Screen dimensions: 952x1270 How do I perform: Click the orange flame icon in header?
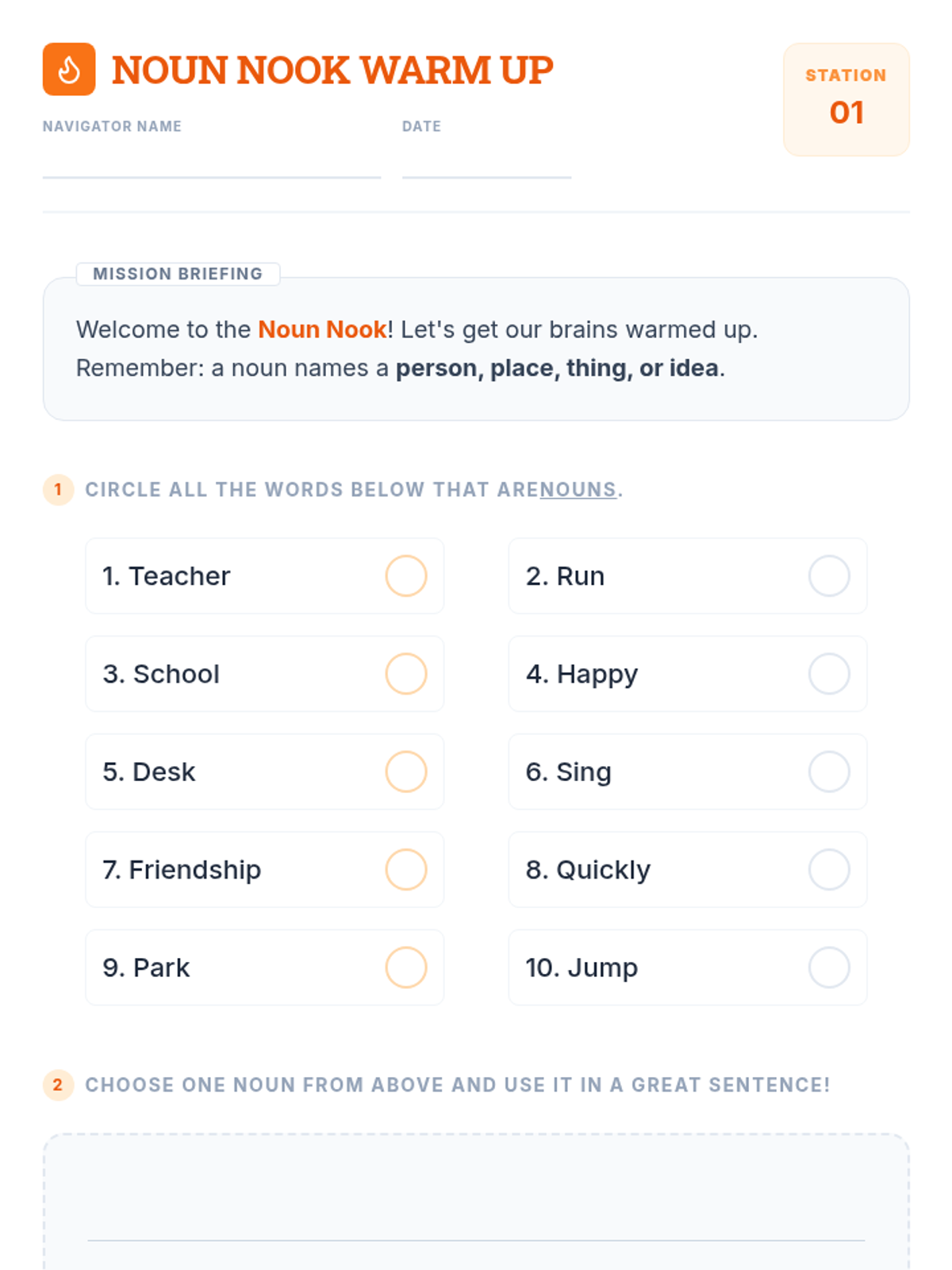coord(69,69)
